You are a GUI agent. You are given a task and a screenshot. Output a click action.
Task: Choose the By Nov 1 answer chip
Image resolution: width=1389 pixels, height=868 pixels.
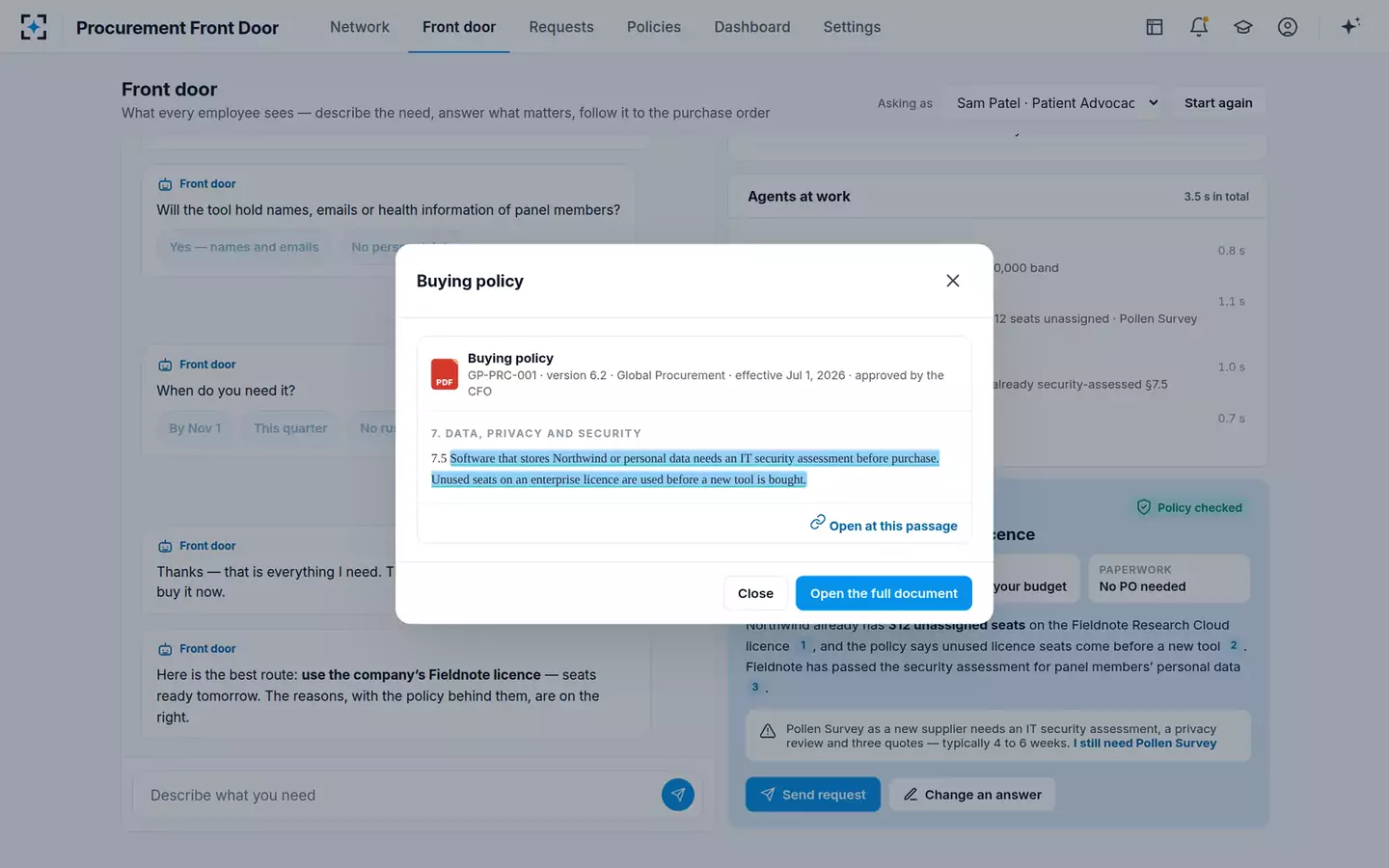(195, 428)
